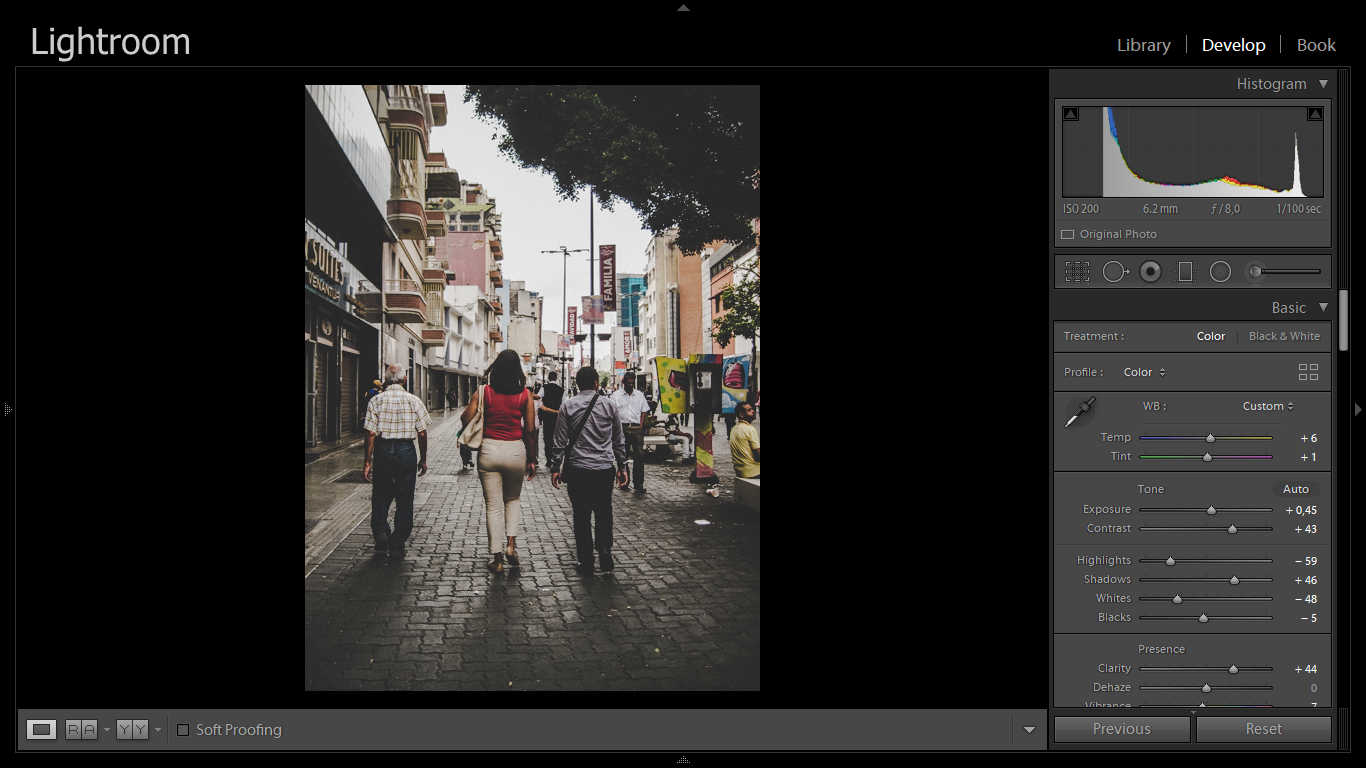Switch to Loupe view mode
Image resolution: width=1366 pixels, height=768 pixels.
pyautogui.click(x=41, y=730)
